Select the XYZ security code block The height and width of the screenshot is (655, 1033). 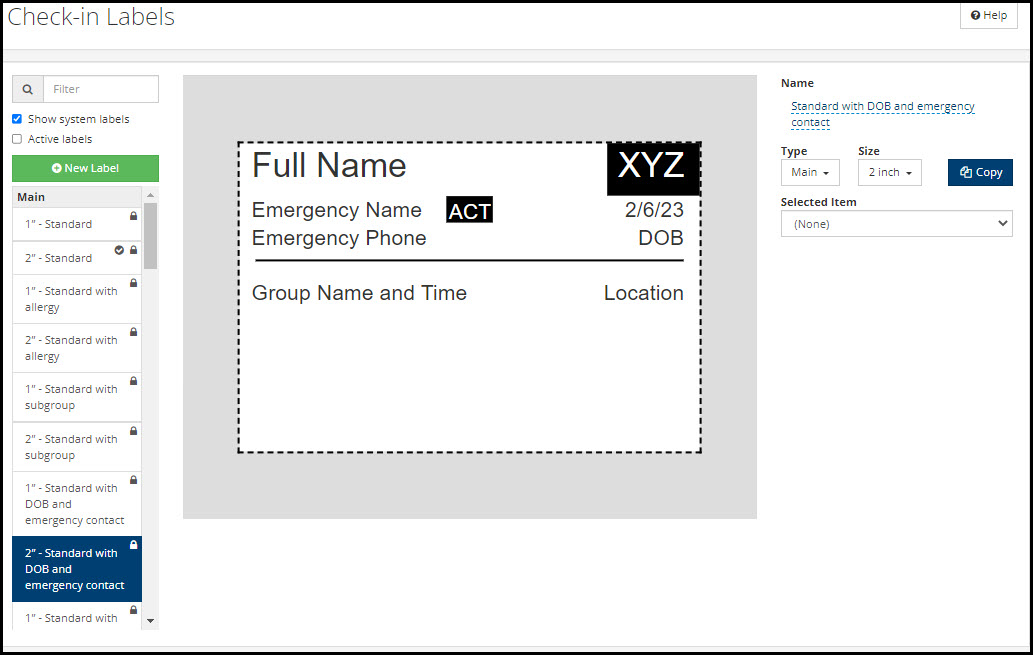pos(652,169)
